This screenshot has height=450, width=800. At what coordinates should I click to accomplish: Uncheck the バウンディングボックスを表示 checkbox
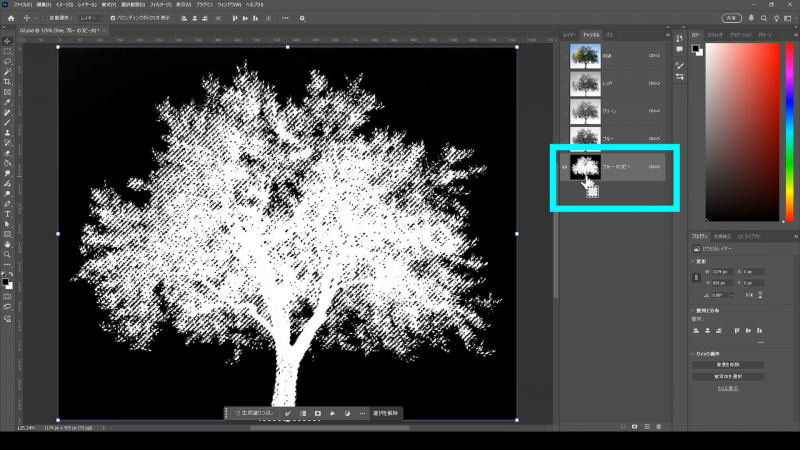tap(112, 18)
